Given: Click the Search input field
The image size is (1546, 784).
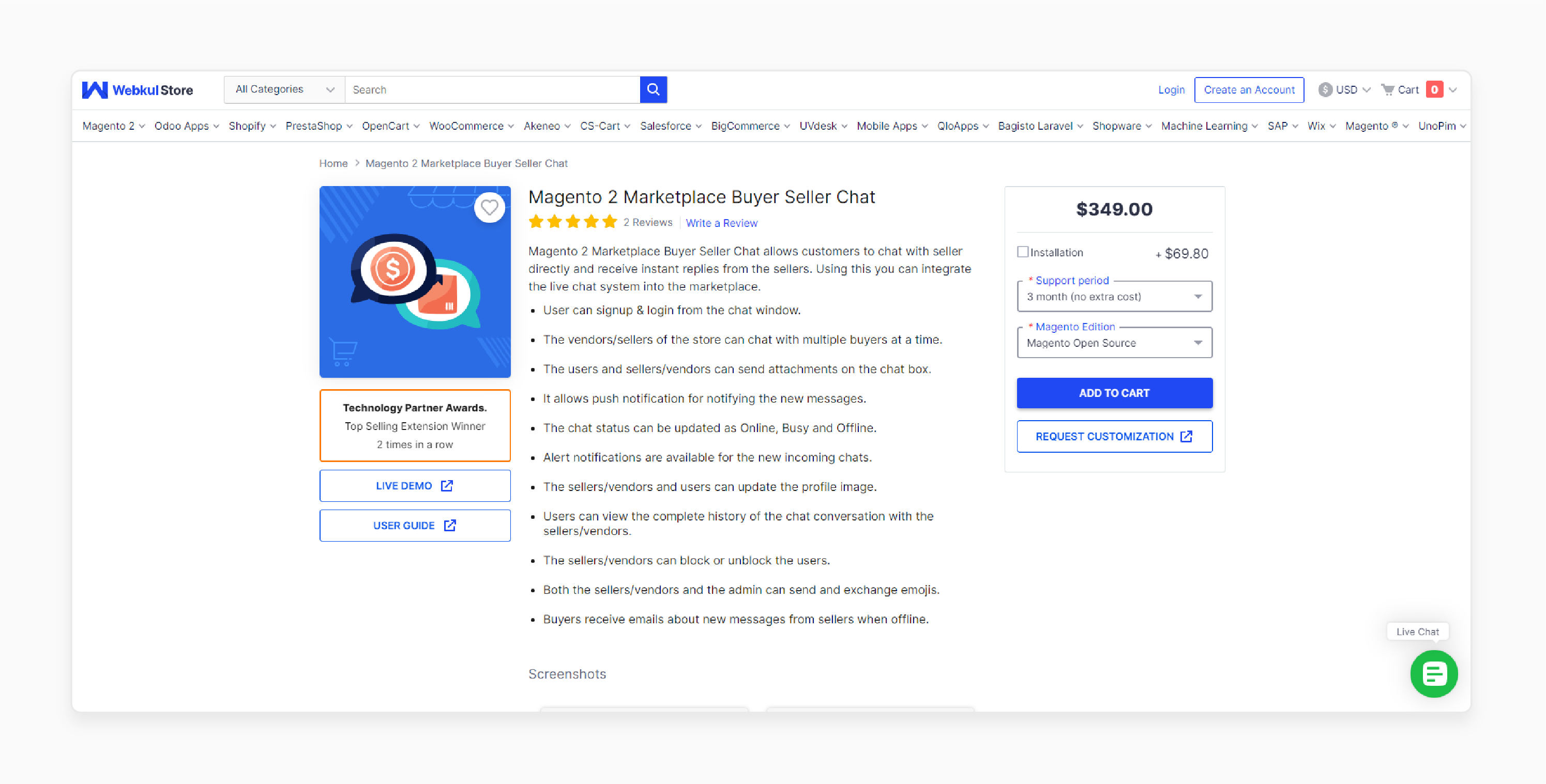Looking at the screenshot, I should point(493,89).
